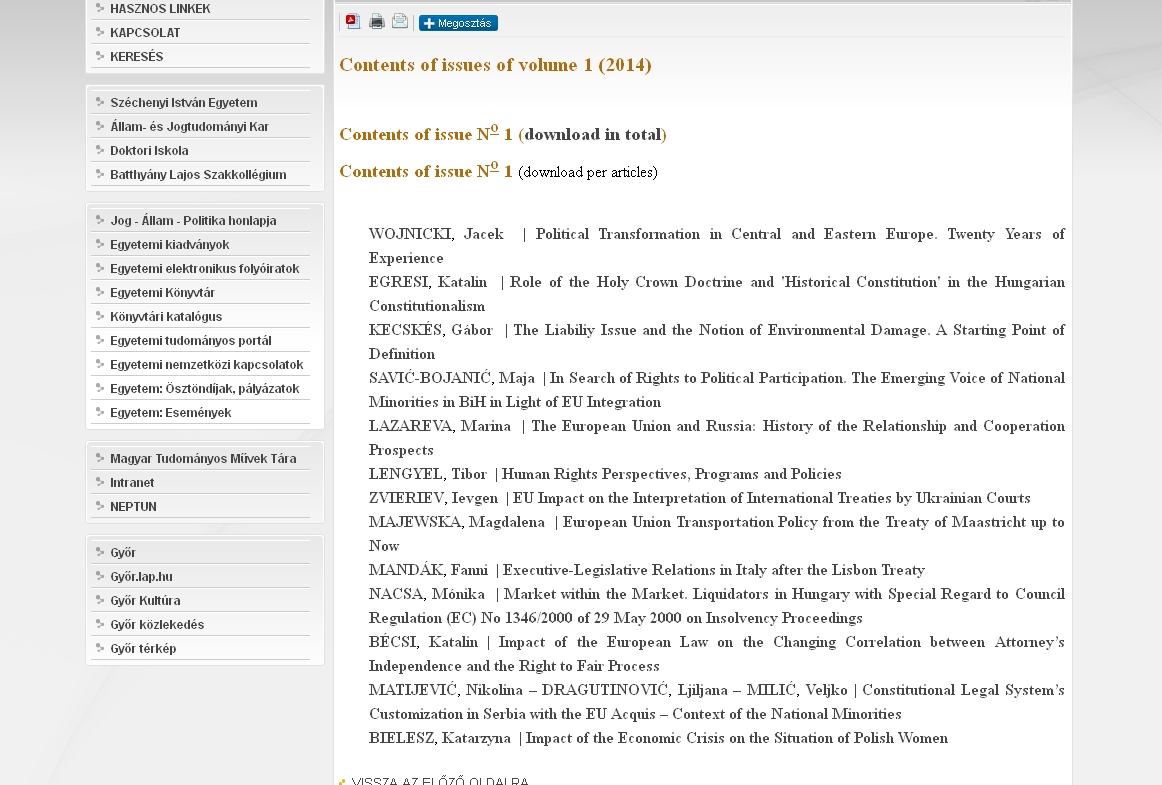Image resolution: width=1162 pixels, height=785 pixels.
Task: Go to the KAPCSOLAT menu item
Action: [145, 33]
